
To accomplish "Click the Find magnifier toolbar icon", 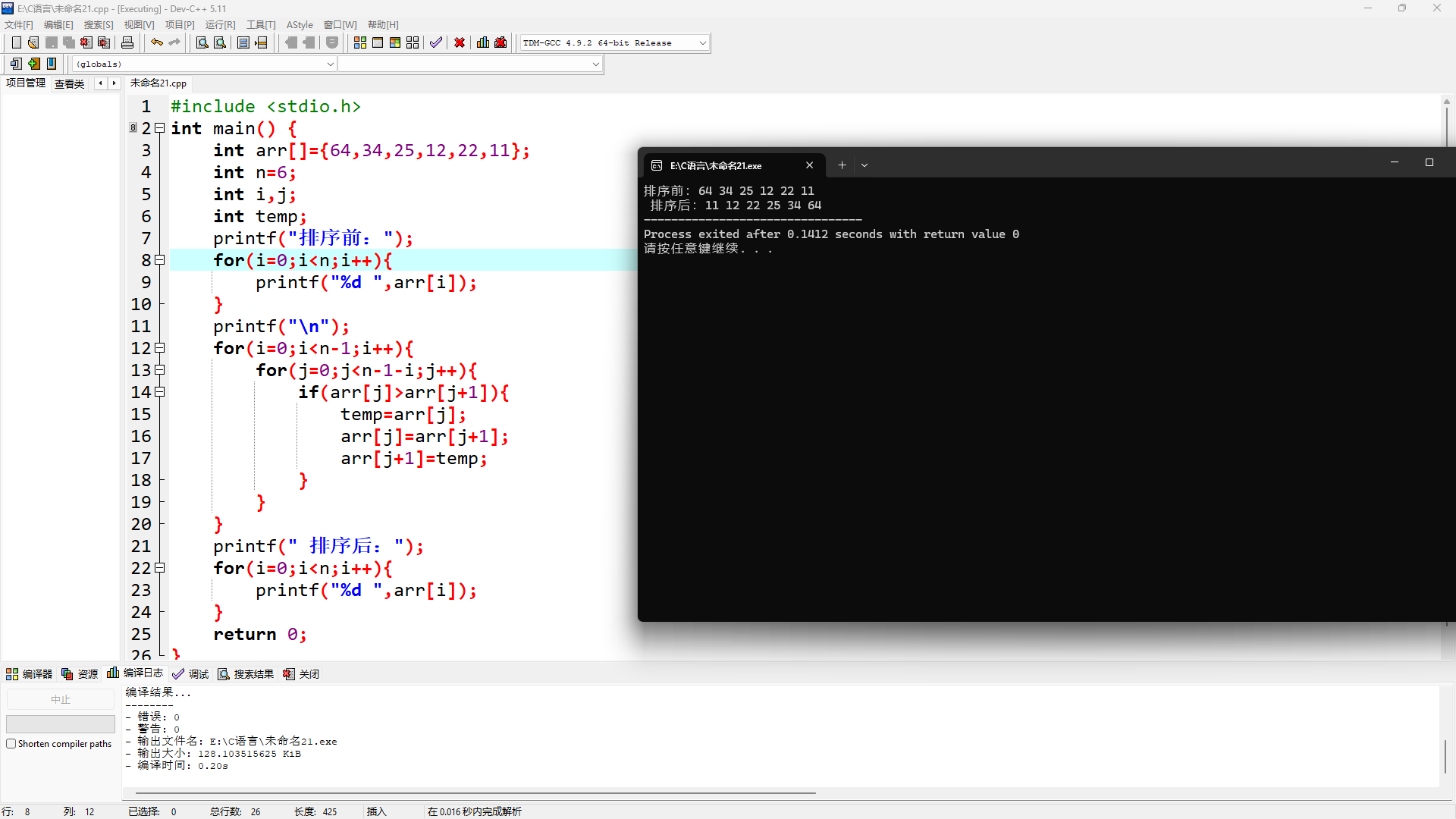I will coord(202,42).
